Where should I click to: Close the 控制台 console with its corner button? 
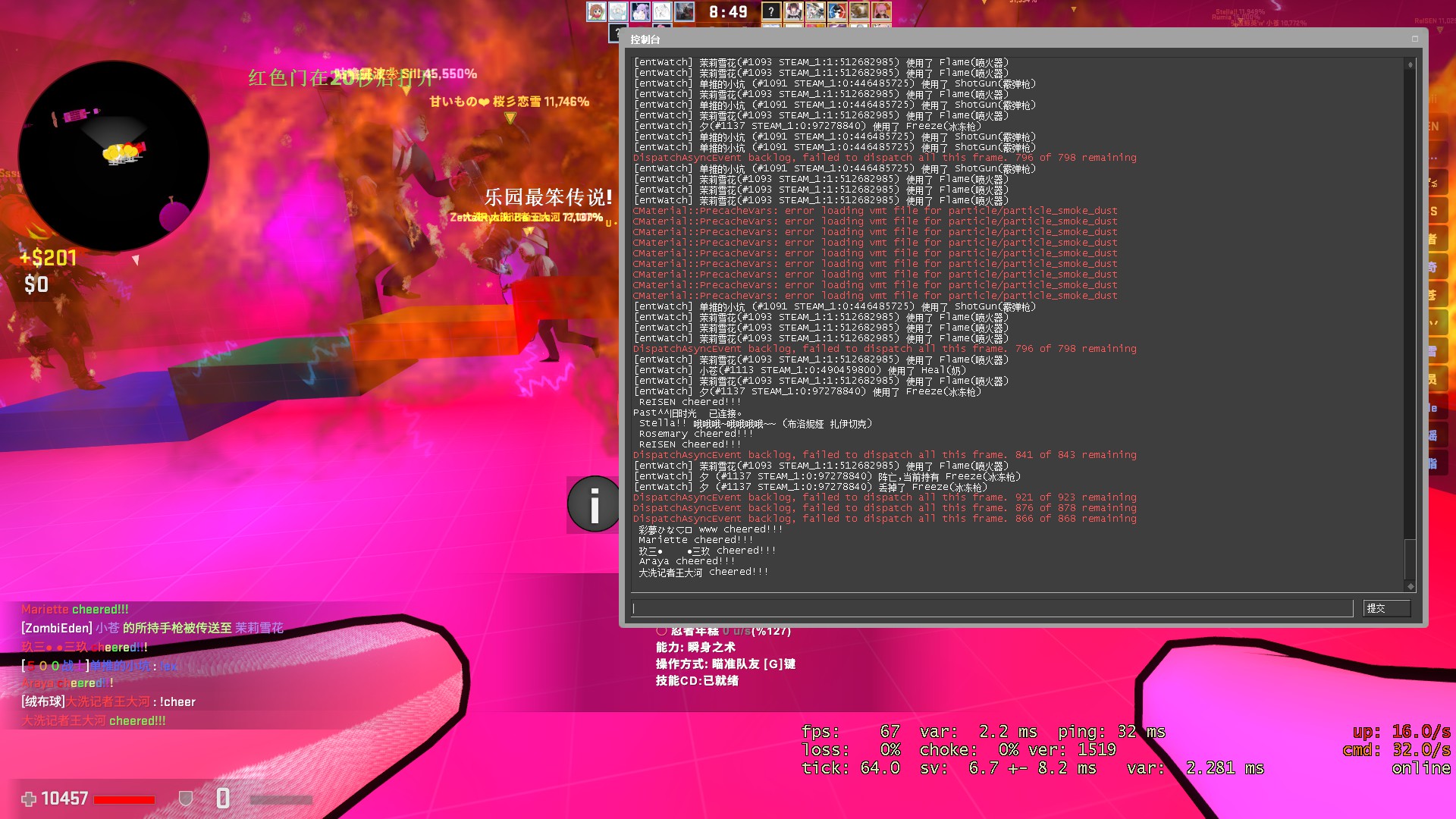coord(1414,39)
